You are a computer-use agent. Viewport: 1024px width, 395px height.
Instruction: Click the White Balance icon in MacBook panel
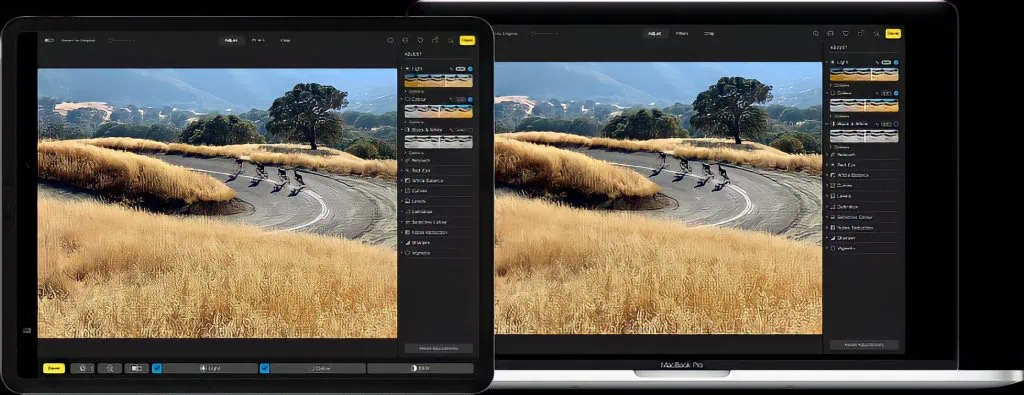(x=832, y=176)
